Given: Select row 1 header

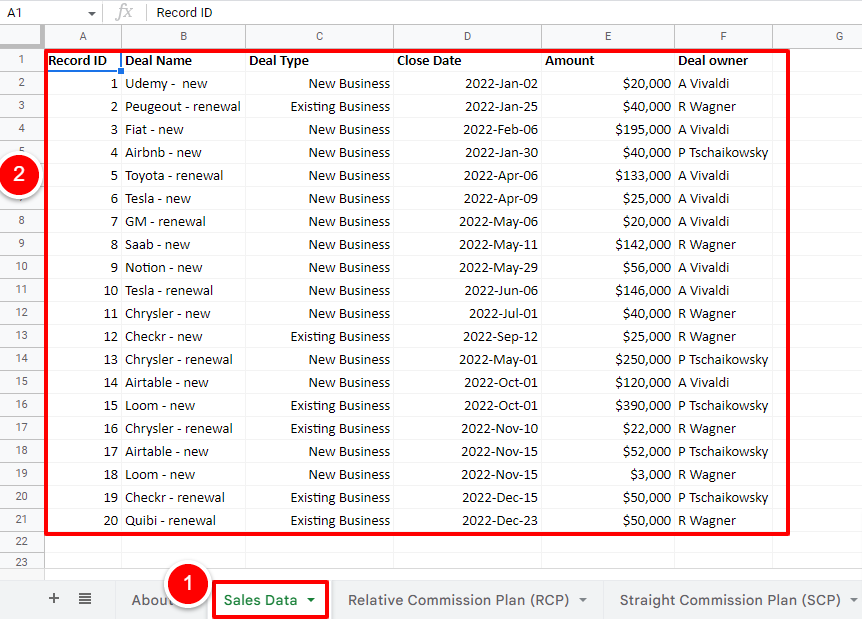Looking at the screenshot, I should (21, 59).
